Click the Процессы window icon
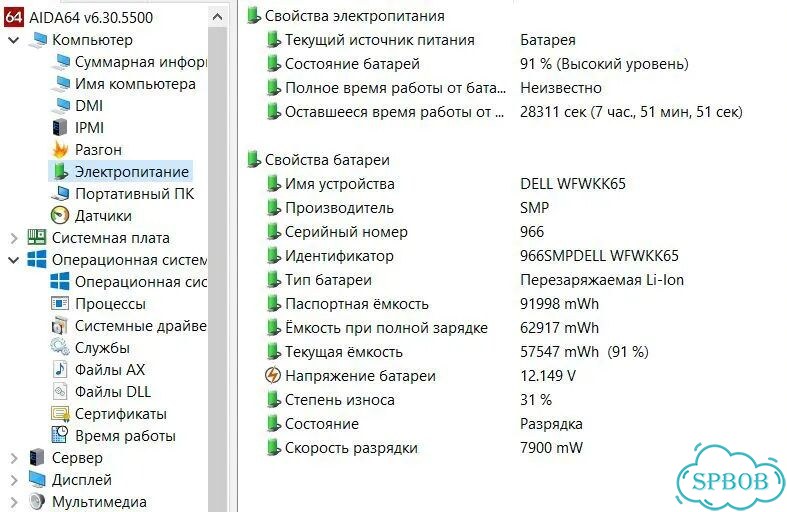The image size is (787, 512). (x=60, y=304)
